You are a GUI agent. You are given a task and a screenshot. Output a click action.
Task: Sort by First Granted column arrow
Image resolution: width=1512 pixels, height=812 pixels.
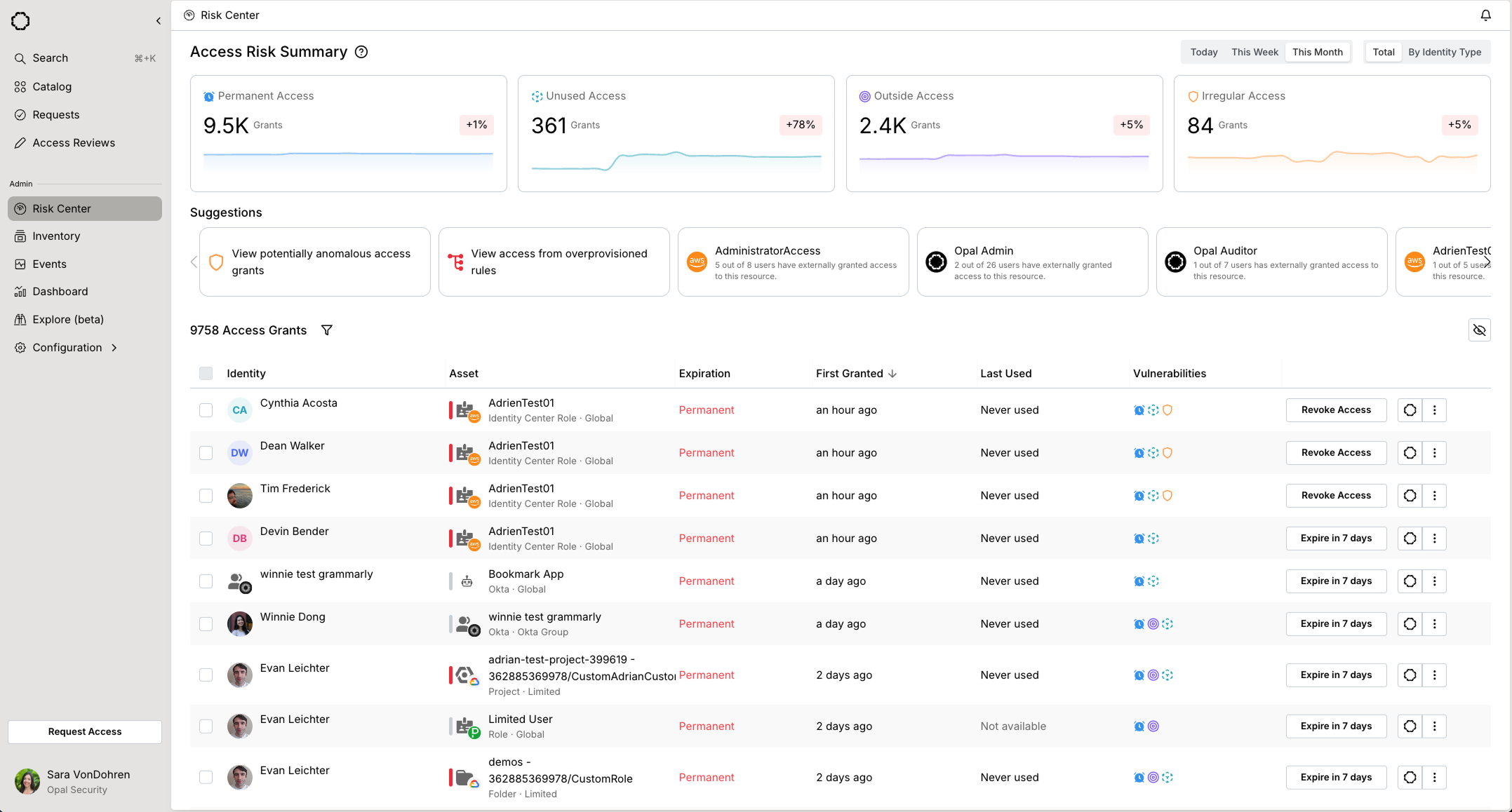[x=892, y=374]
